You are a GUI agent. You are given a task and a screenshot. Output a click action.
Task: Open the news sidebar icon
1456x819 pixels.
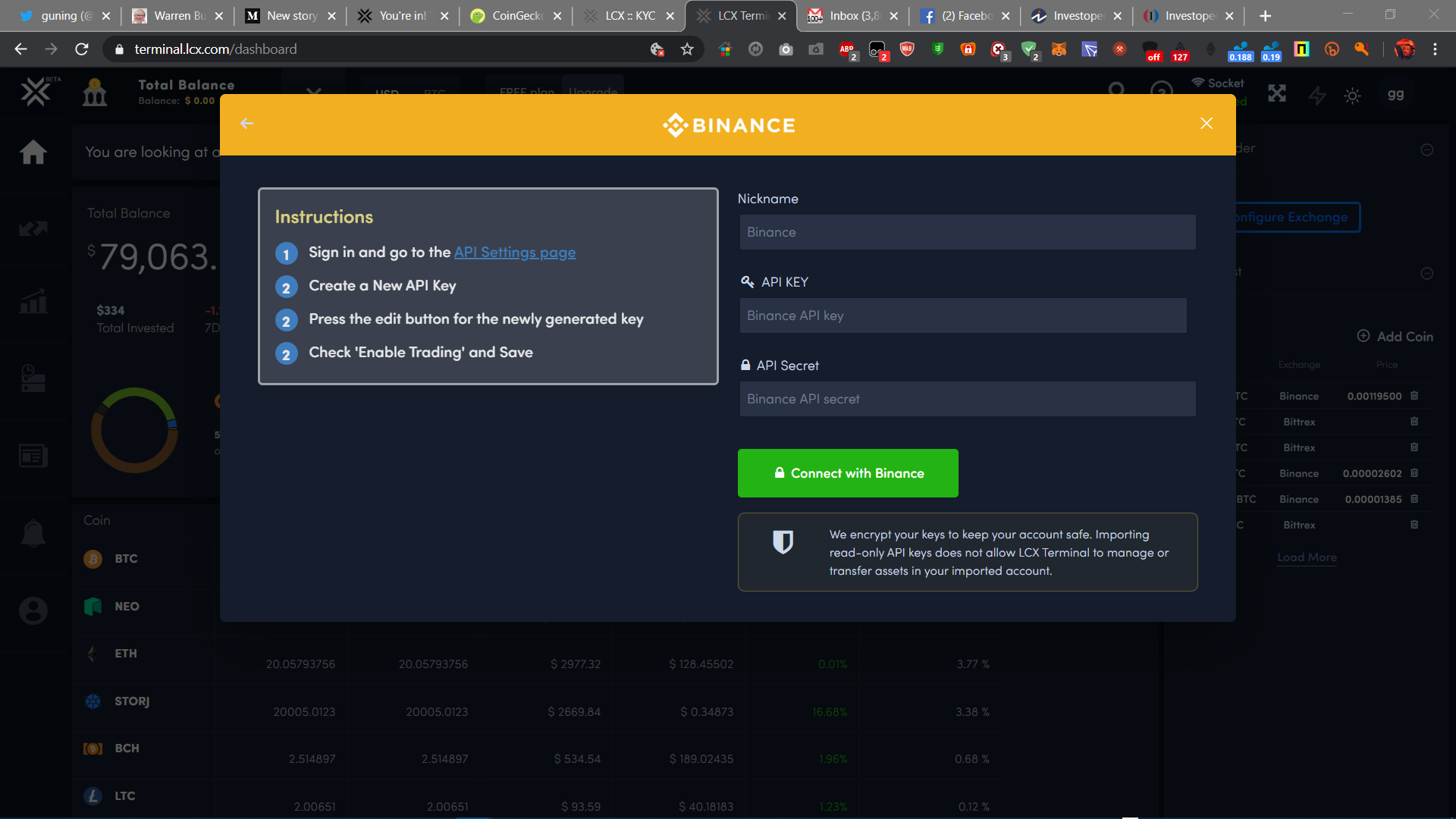click(33, 456)
